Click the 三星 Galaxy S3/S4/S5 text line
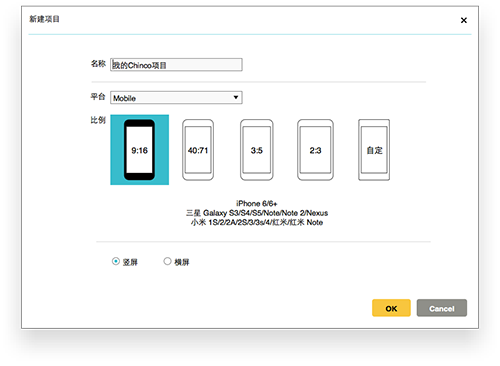The width and height of the screenshot is (500, 366). click(x=257, y=213)
